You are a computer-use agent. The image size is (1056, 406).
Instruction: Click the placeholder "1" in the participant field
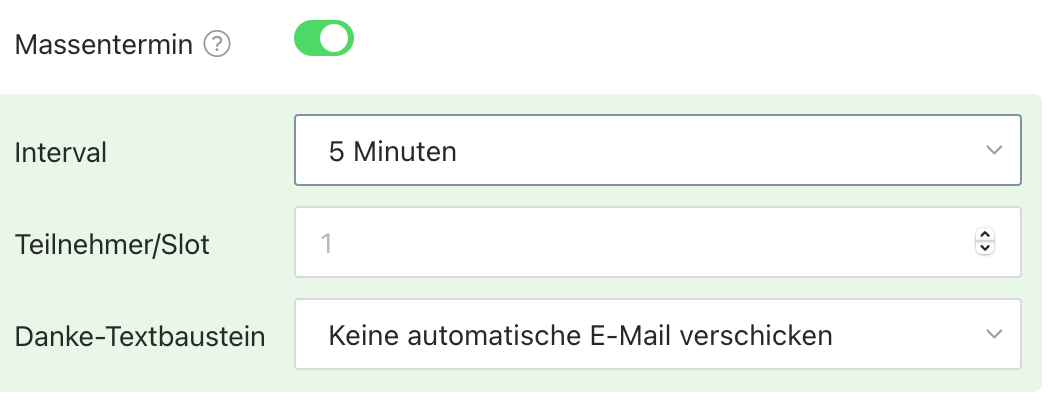click(x=327, y=244)
